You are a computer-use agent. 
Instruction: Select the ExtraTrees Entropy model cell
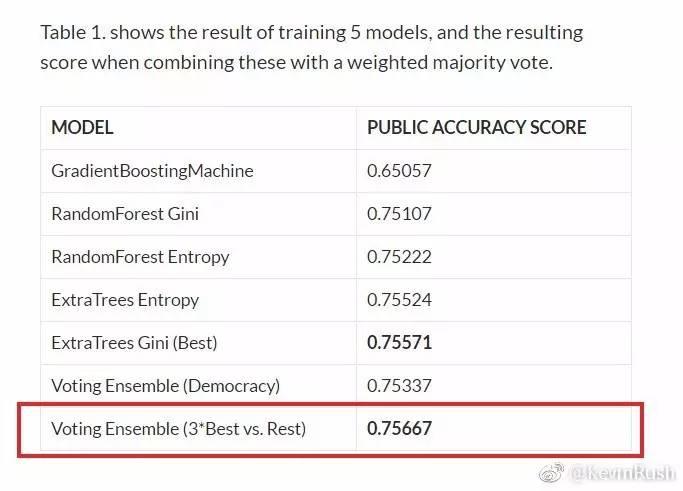[125, 300]
